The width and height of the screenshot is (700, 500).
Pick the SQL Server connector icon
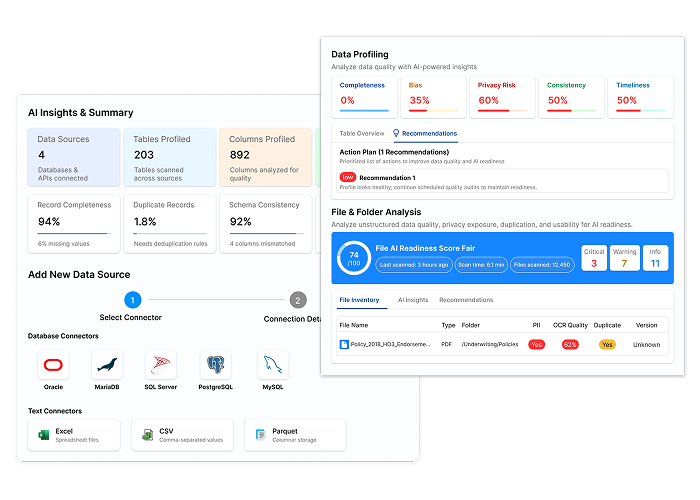(161, 365)
